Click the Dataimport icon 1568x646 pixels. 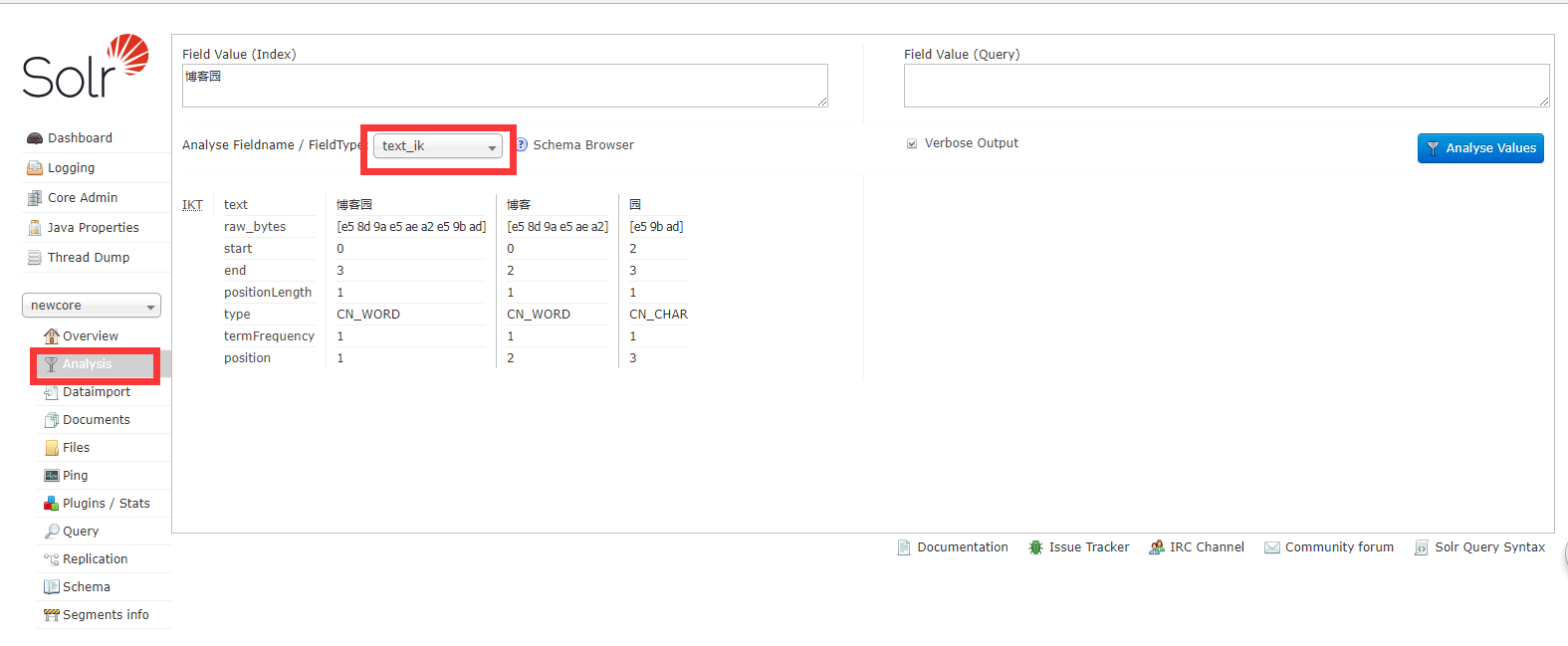(52, 392)
